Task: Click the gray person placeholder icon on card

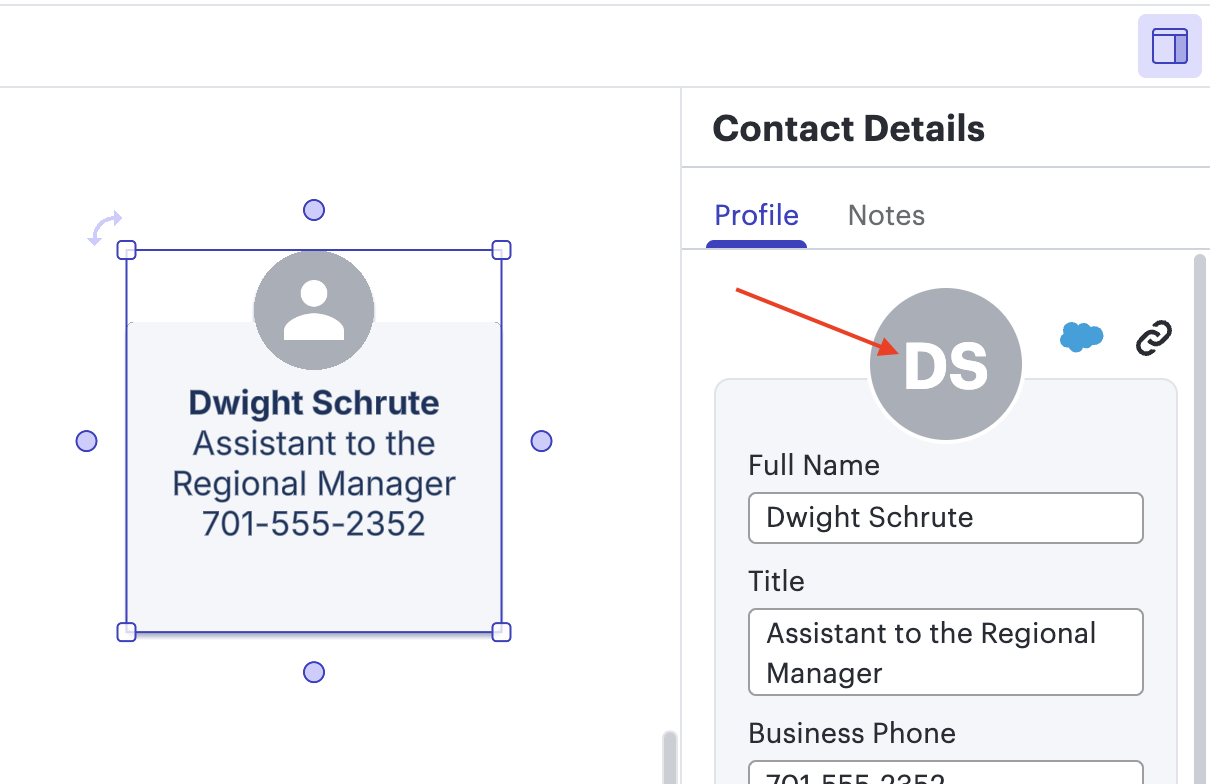Action: coord(313,309)
